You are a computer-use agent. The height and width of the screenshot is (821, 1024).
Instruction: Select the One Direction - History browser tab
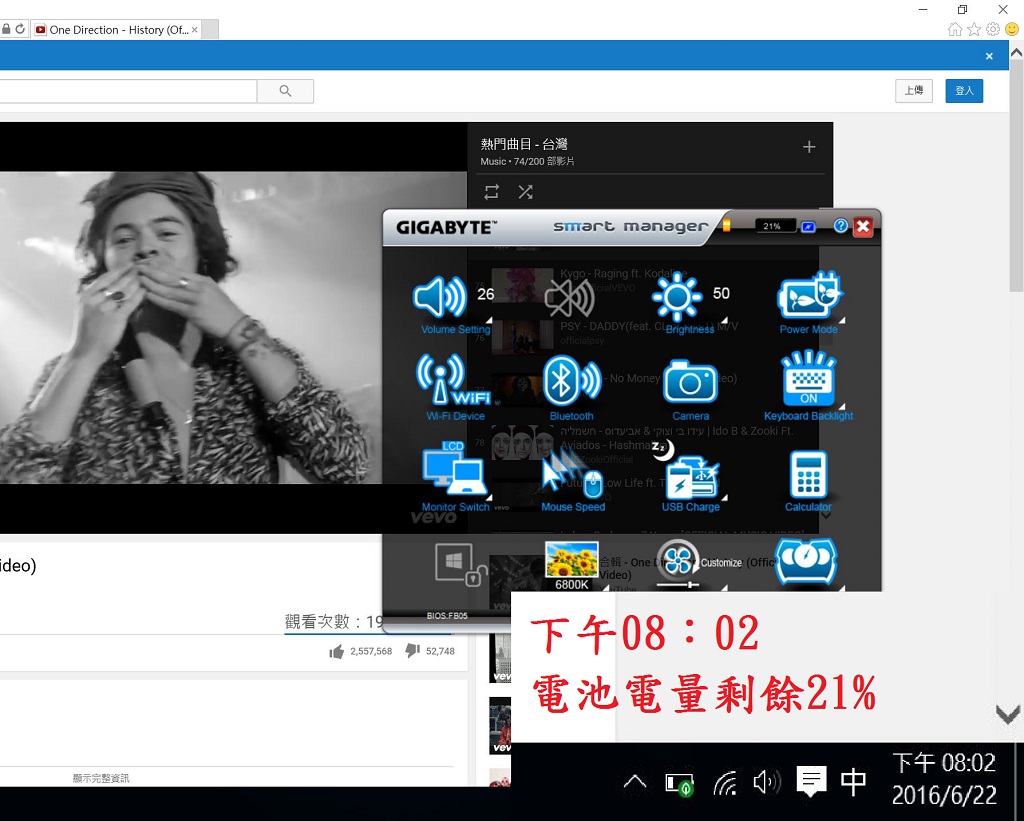pos(116,29)
